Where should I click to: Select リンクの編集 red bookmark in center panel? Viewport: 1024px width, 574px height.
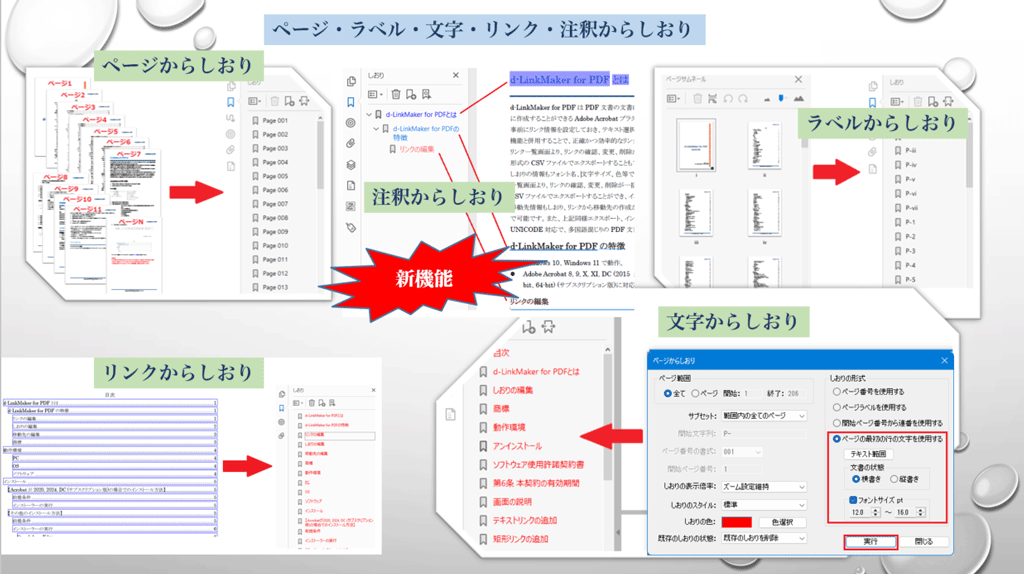point(417,150)
